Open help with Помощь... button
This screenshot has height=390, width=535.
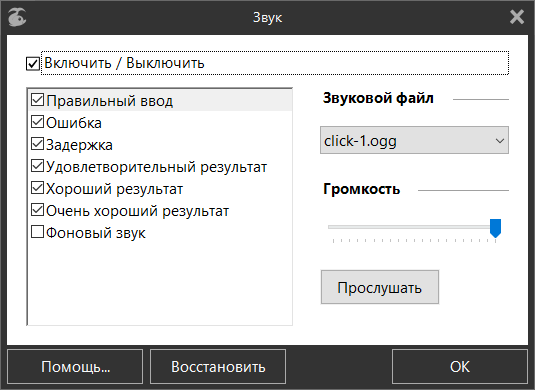pyautogui.click(x=75, y=366)
